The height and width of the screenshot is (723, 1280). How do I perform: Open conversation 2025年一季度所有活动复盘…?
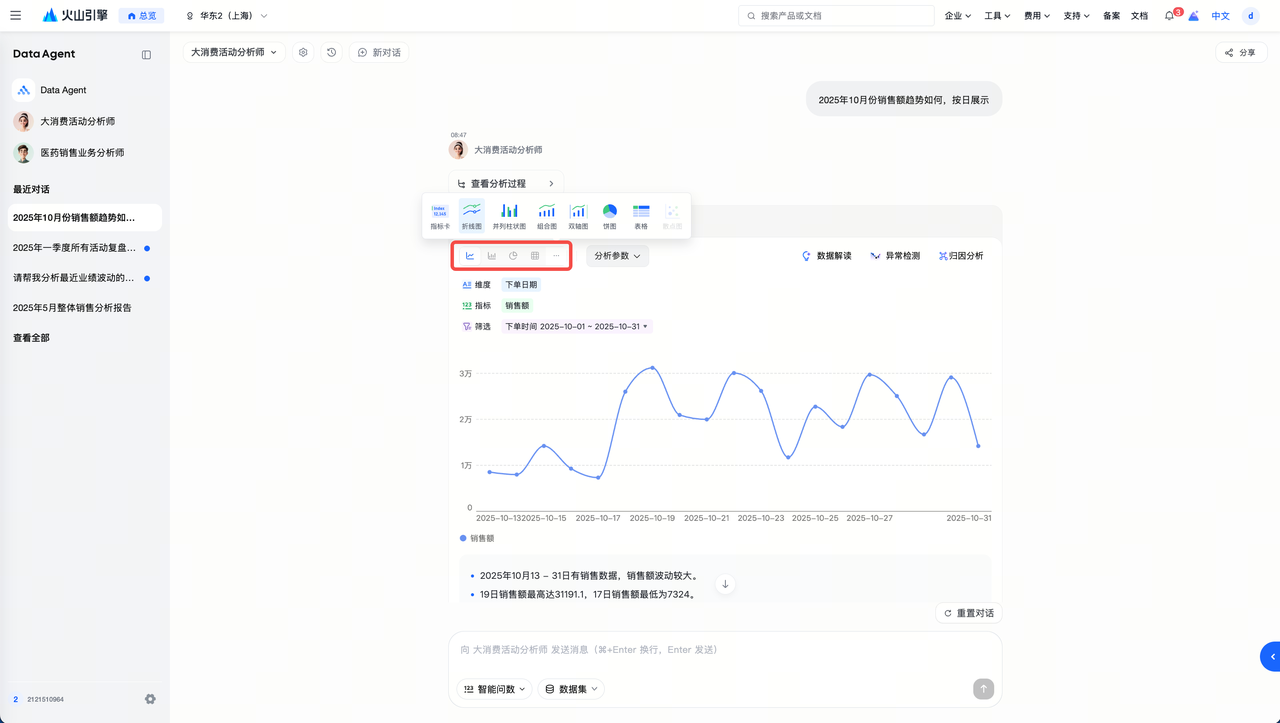(85, 248)
